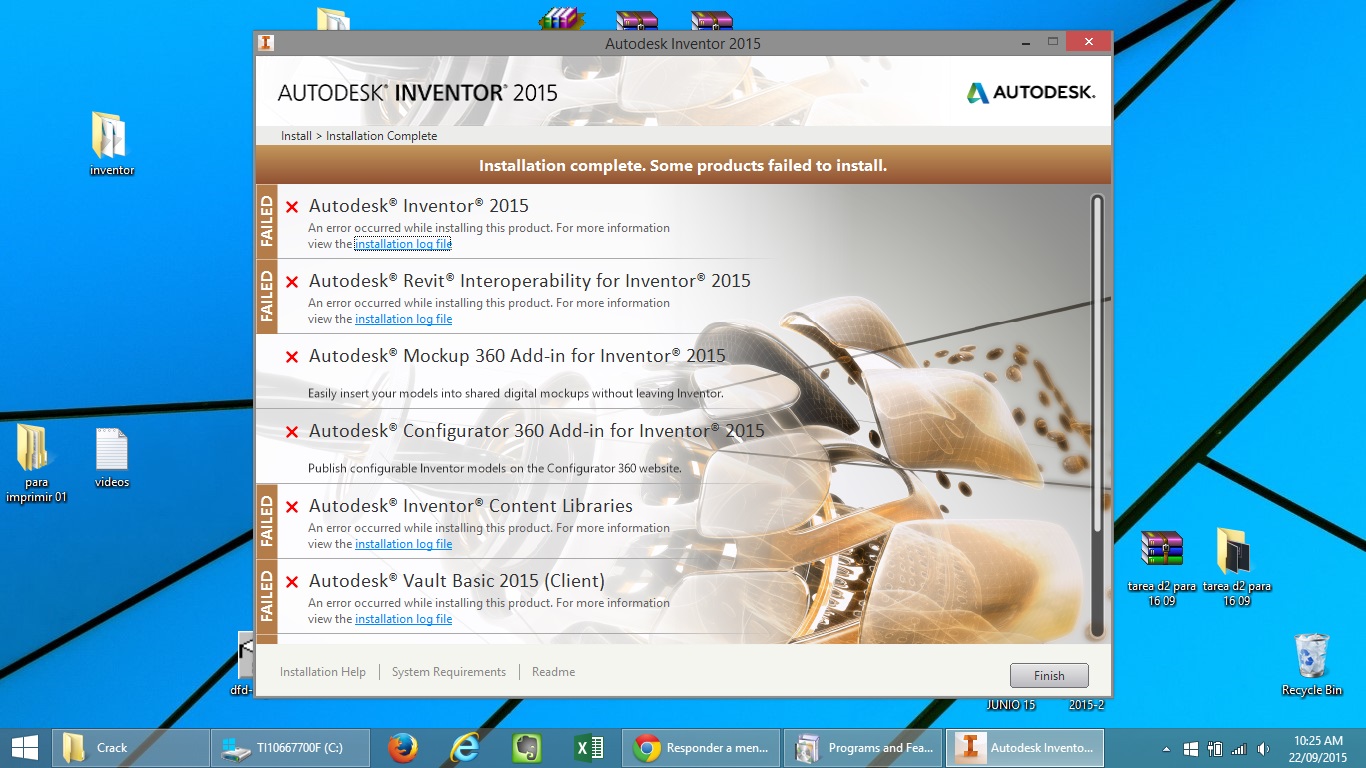Switch to the Chrome 'Responder a men...' window
Viewport: 1366px width, 768px height.
[700, 747]
